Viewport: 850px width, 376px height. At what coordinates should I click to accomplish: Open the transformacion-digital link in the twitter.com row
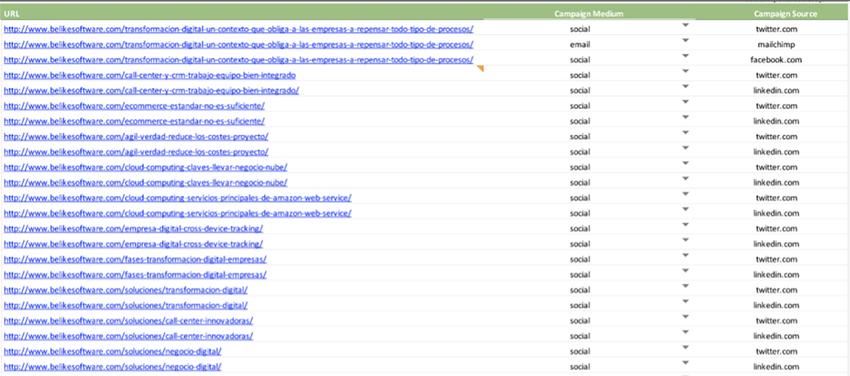(x=239, y=29)
